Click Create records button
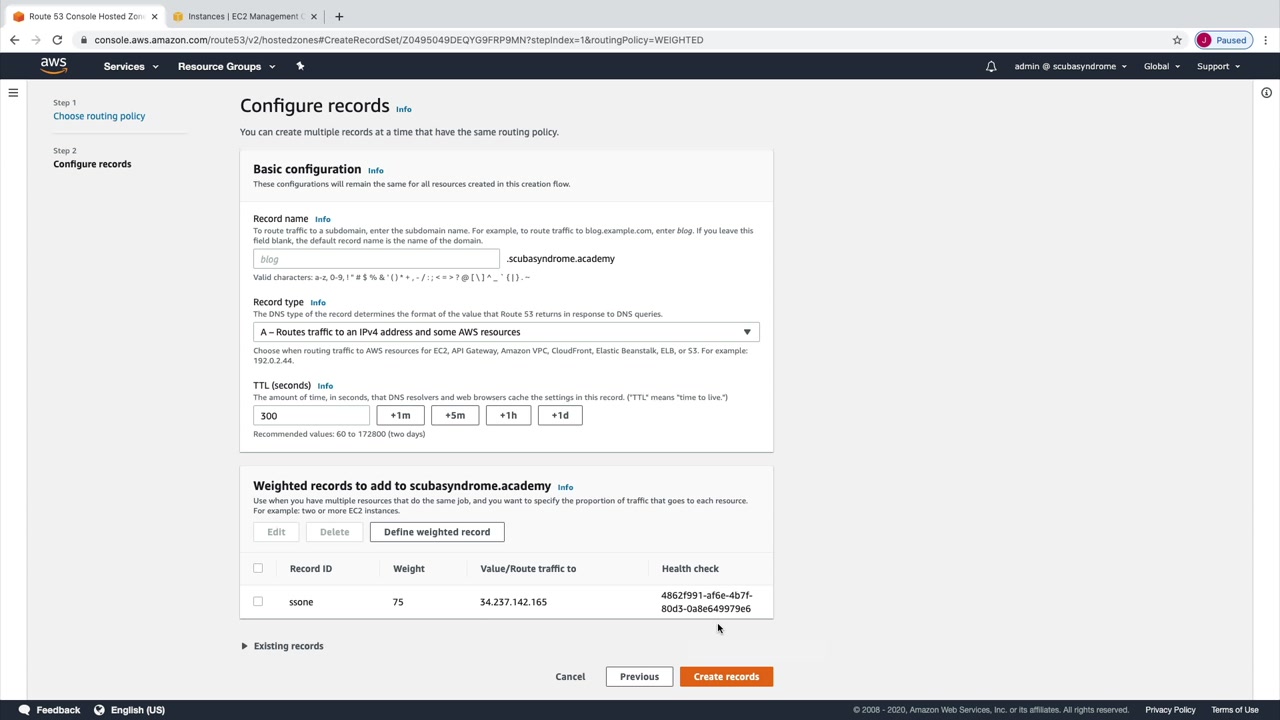1280x720 pixels. coord(726,677)
